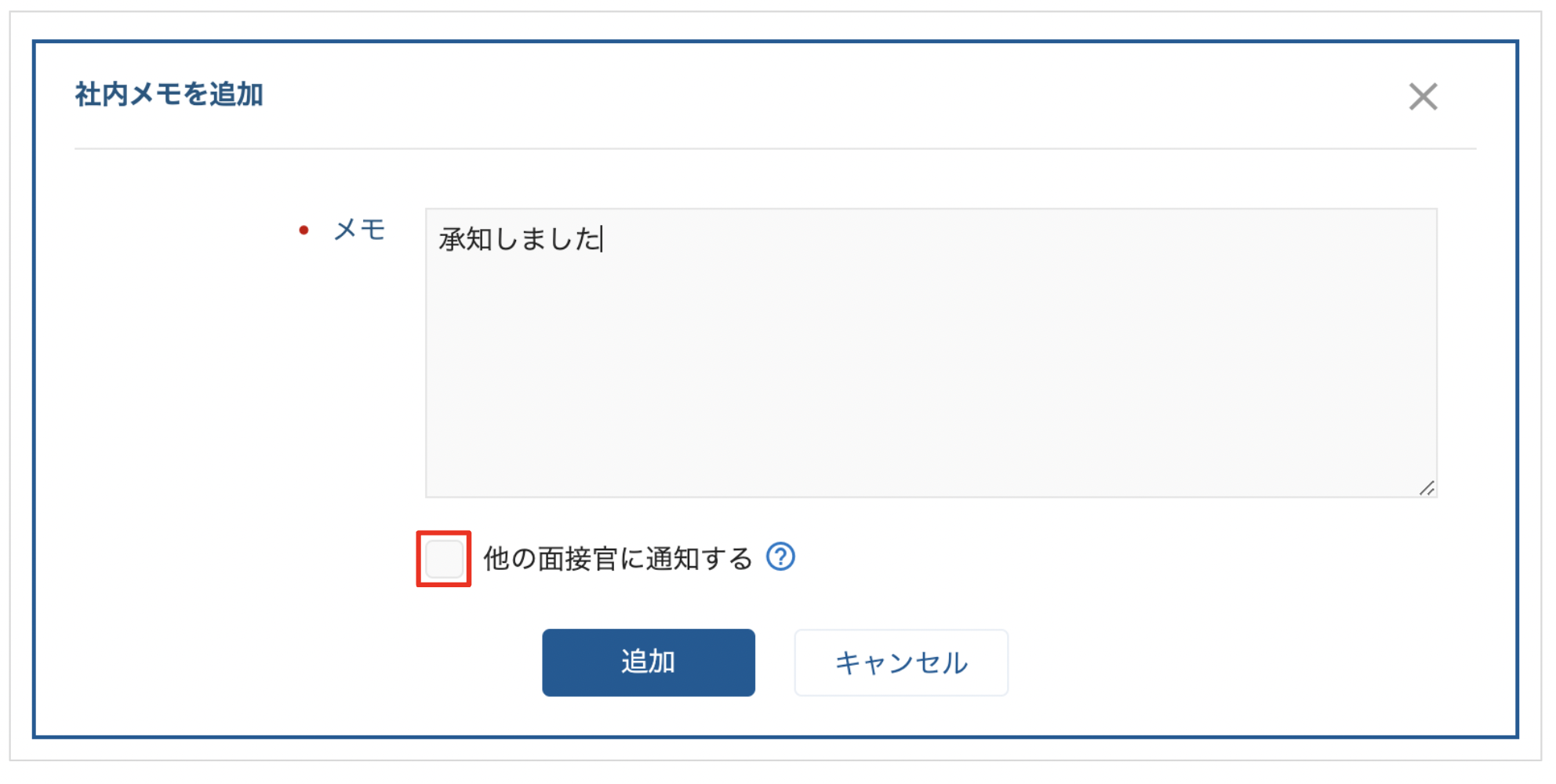Enable the 他の面接官に通知する checkbox
Viewport: 1556px width, 784px height.
point(444,559)
